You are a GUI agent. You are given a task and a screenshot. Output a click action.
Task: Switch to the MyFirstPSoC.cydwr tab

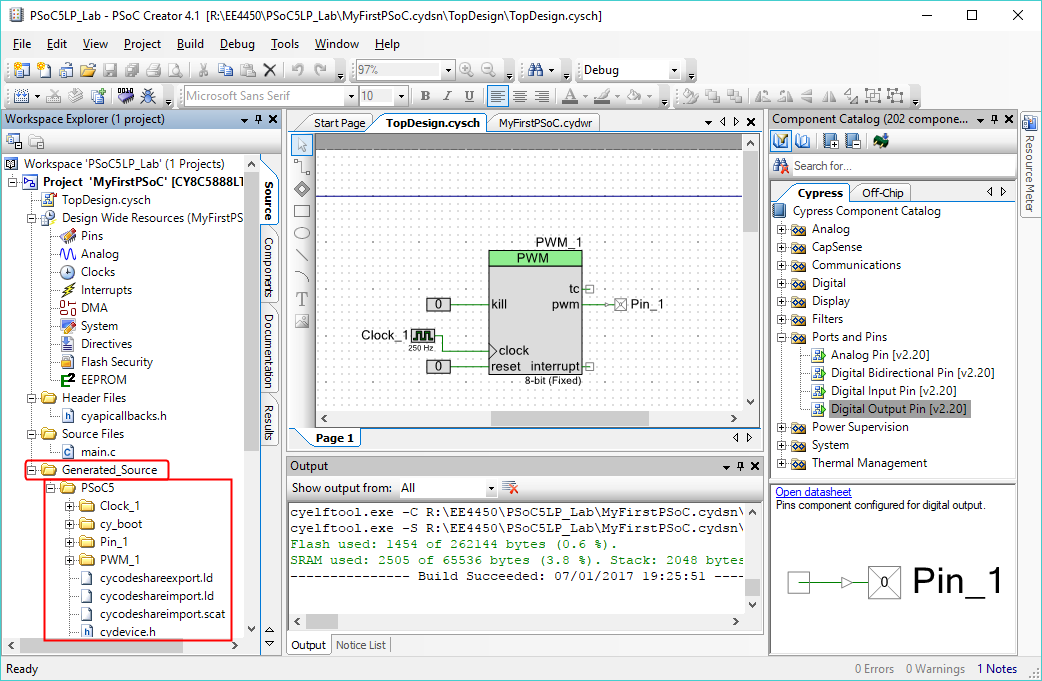(x=545, y=123)
